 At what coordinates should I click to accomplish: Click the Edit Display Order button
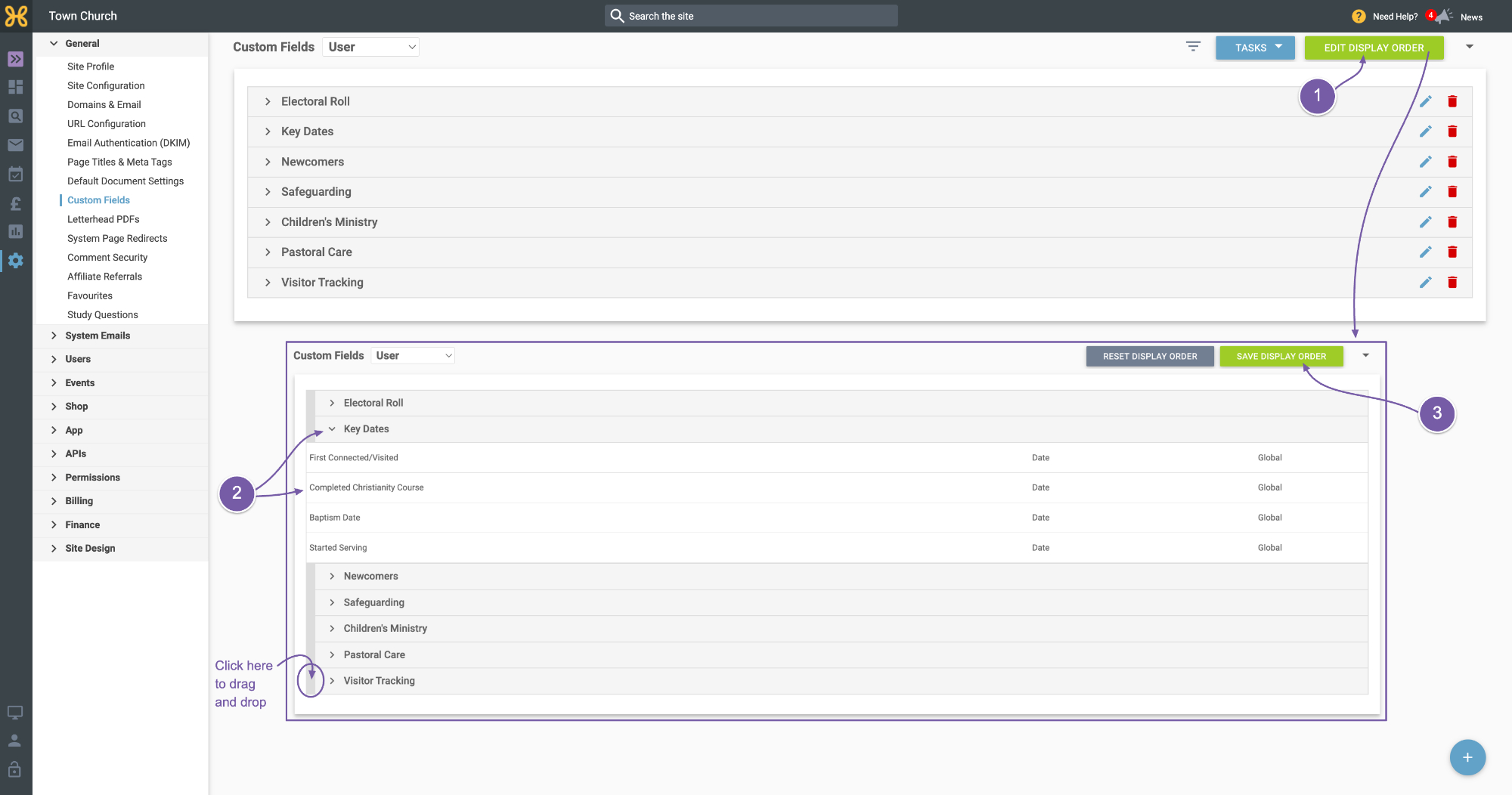pos(1374,48)
